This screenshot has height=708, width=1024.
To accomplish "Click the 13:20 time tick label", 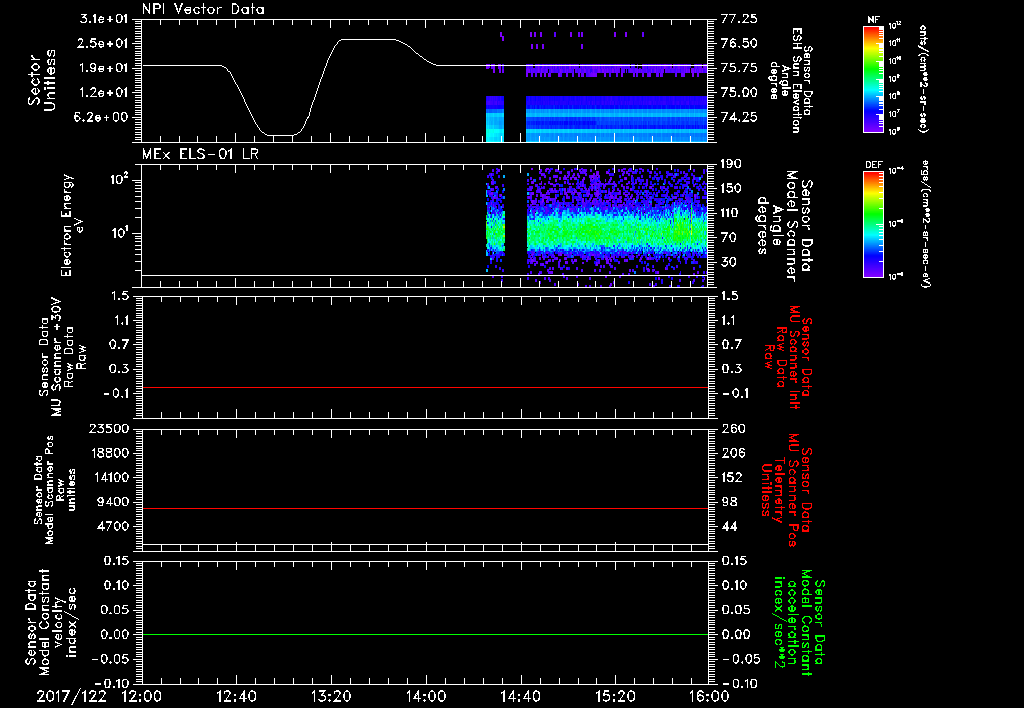I will (x=330, y=696).
